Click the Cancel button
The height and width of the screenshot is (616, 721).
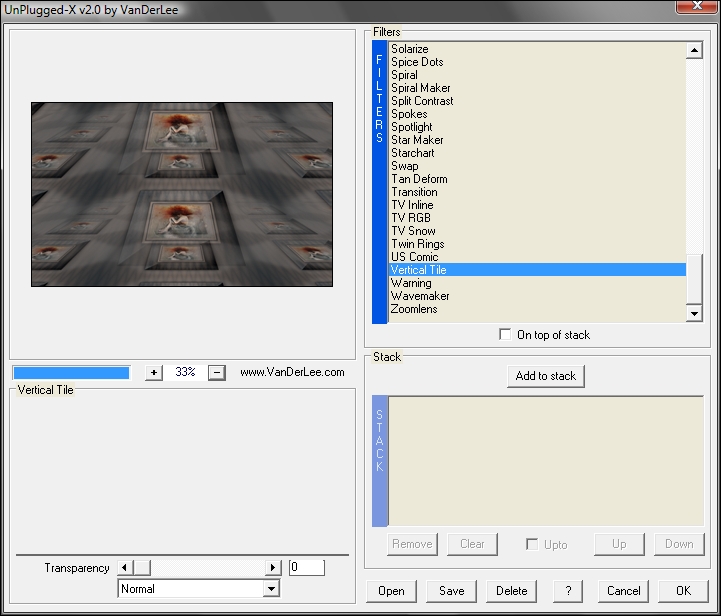tap(624, 591)
